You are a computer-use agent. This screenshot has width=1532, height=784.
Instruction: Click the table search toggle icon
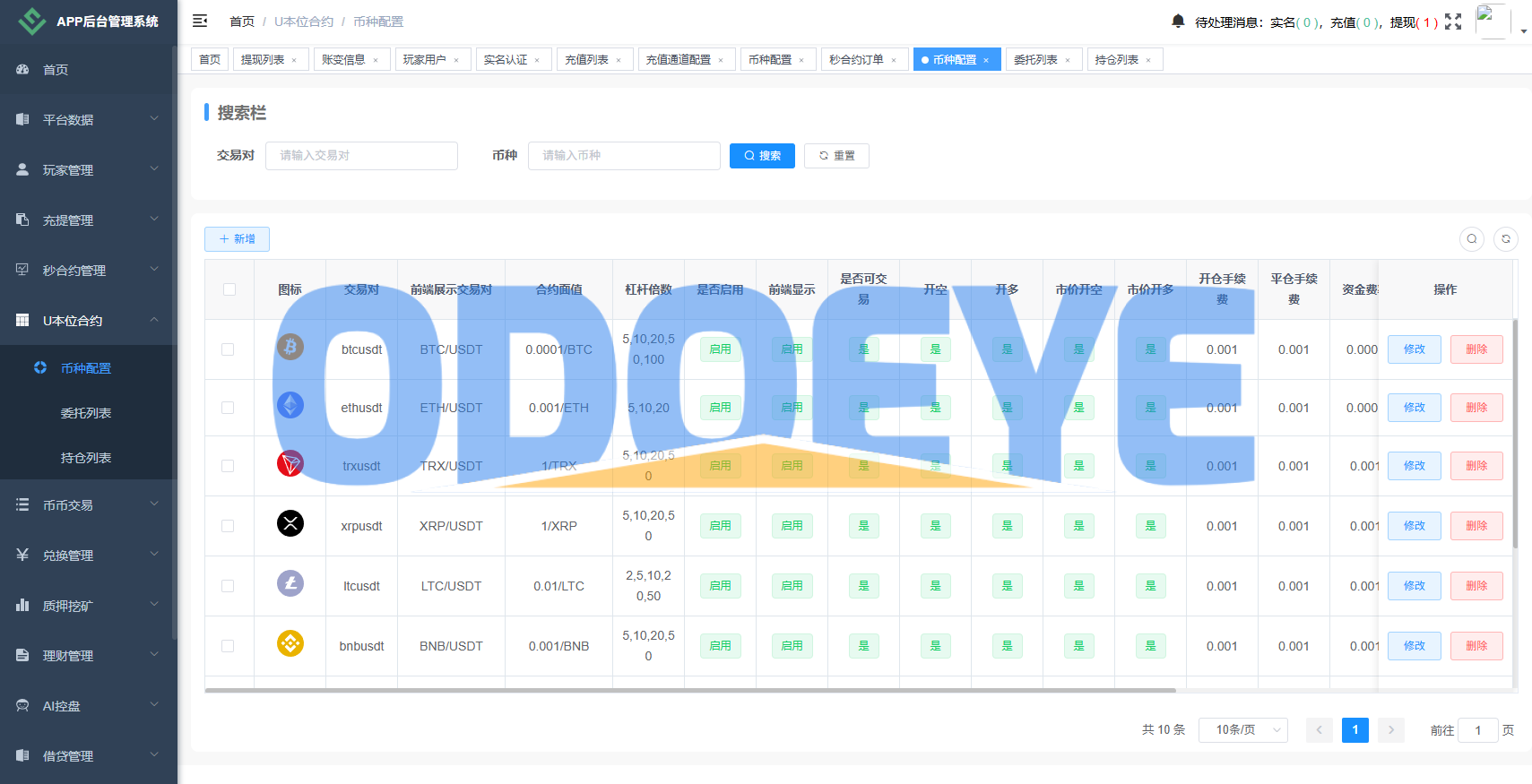1472,239
